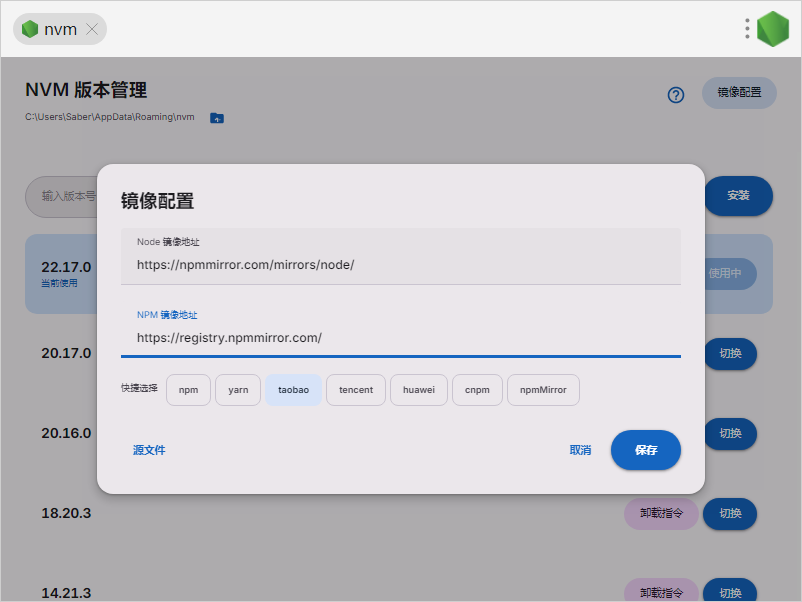The width and height of the screenshot is (802, 602).
Task: Click the large Node.js logo in header
Action: point(773,29)
